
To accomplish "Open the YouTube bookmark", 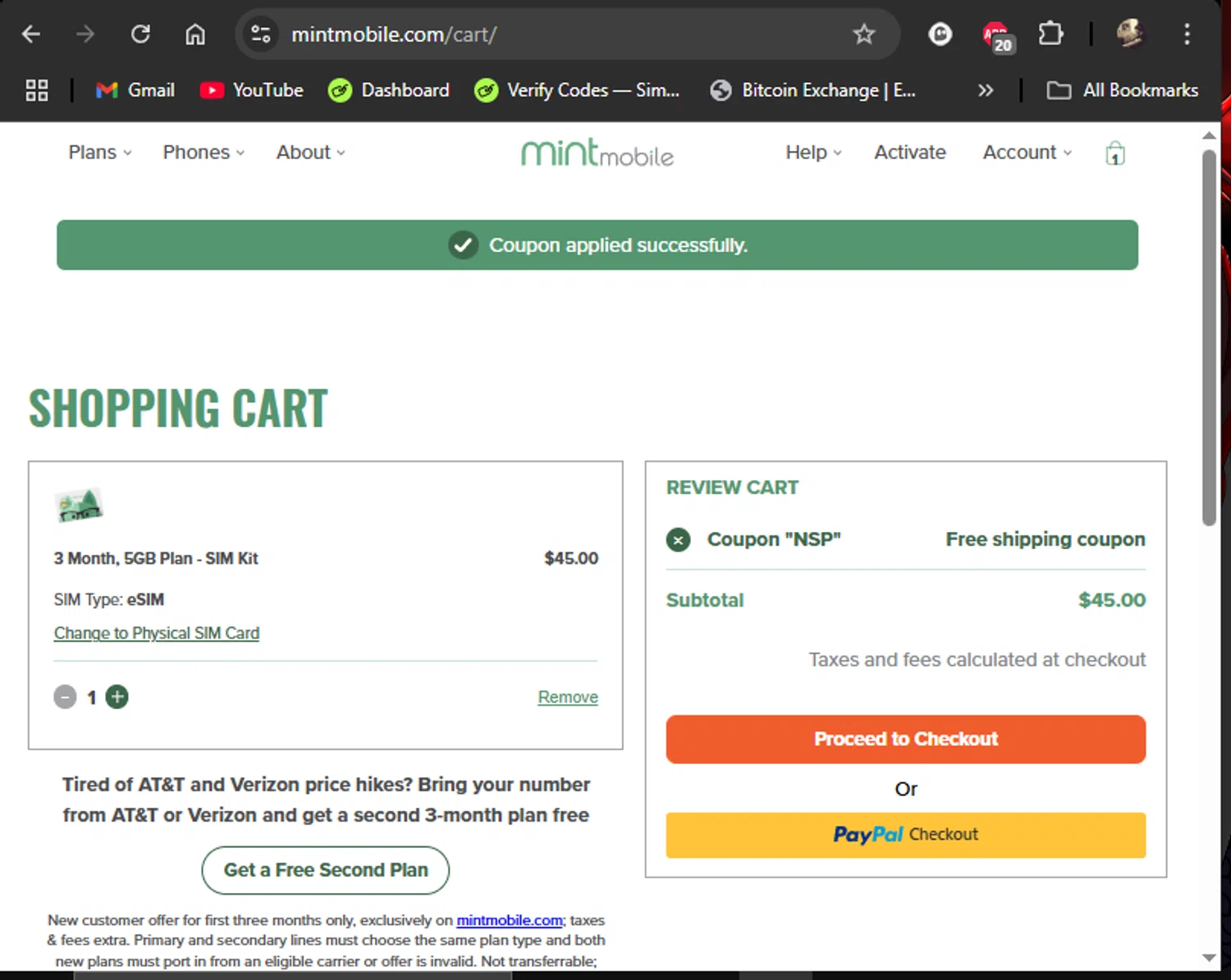I will [x=252, y=90].
